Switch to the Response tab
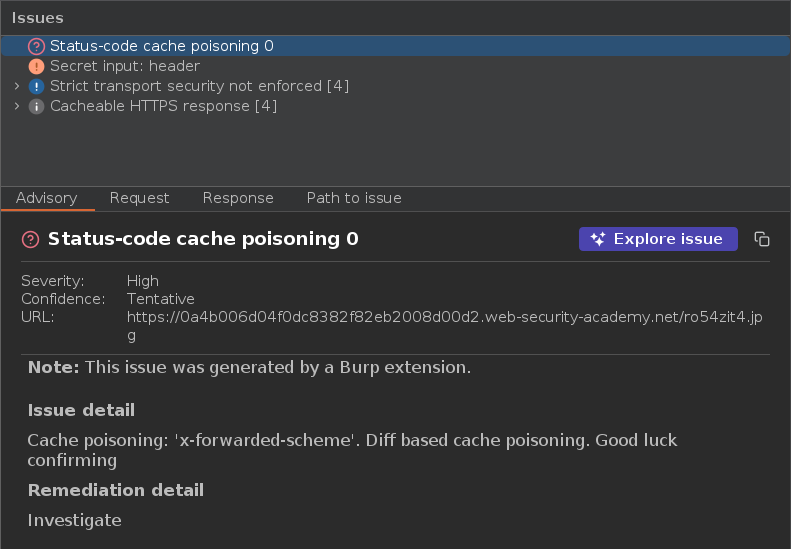The height and width of the screenshot is (549, 791). (x=238, y=198)
